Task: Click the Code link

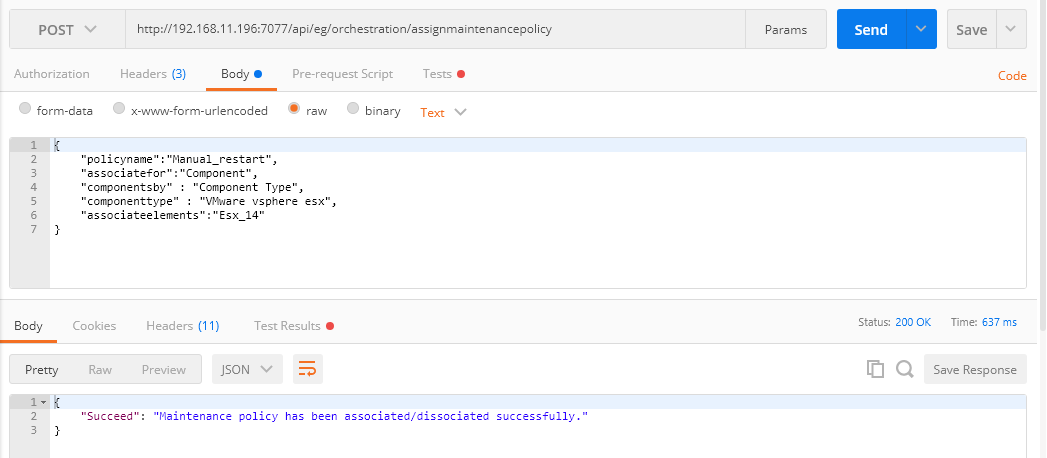Action: pyautogui.click(x=1012, y=75)
